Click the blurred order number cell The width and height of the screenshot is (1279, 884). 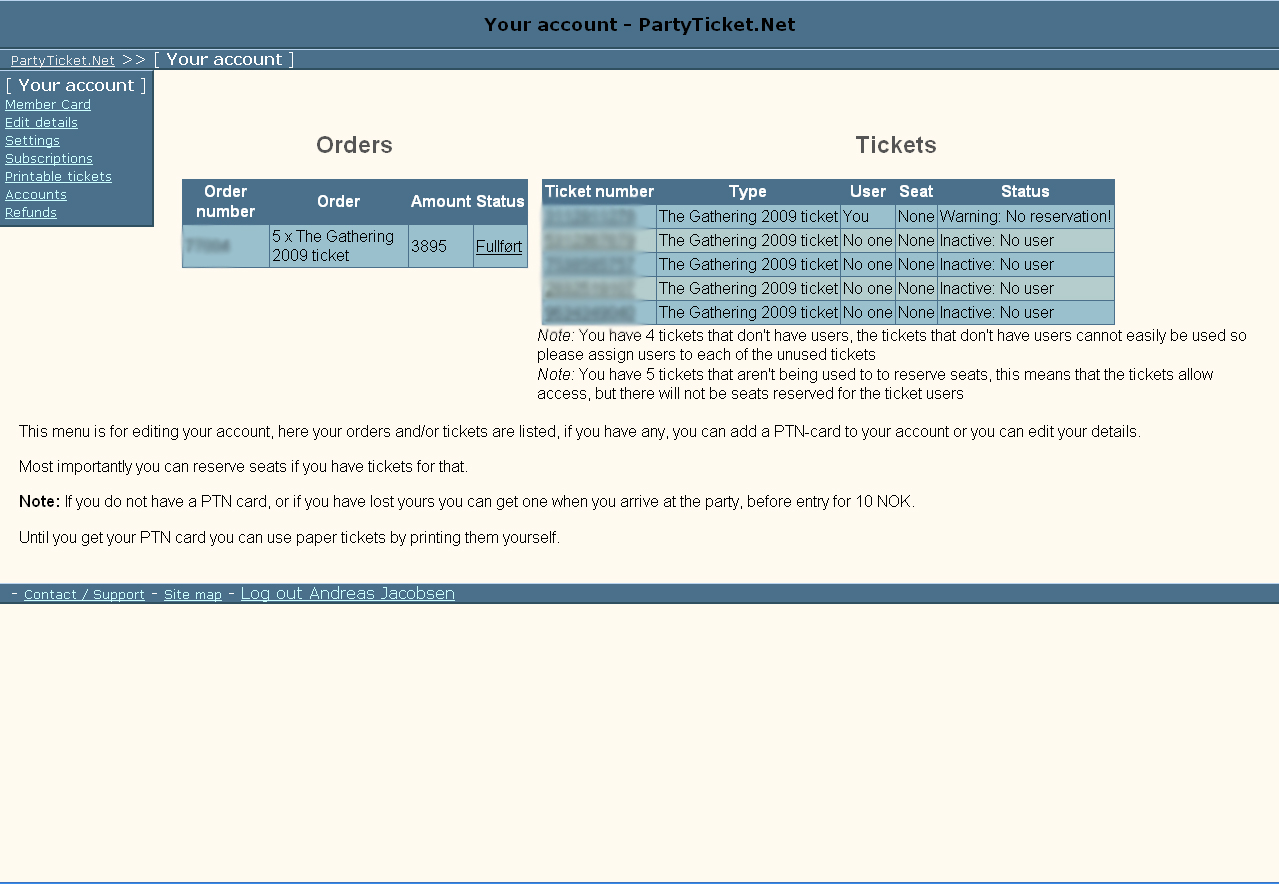[x=226, y=246]
